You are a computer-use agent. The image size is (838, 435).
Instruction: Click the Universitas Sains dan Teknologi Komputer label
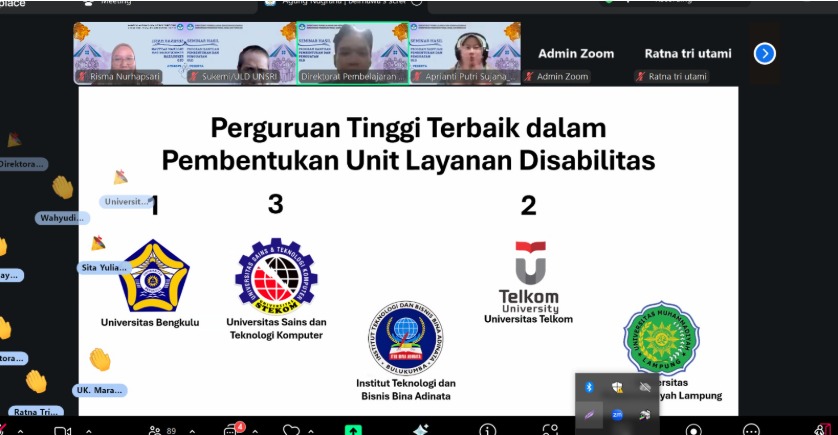276,329
